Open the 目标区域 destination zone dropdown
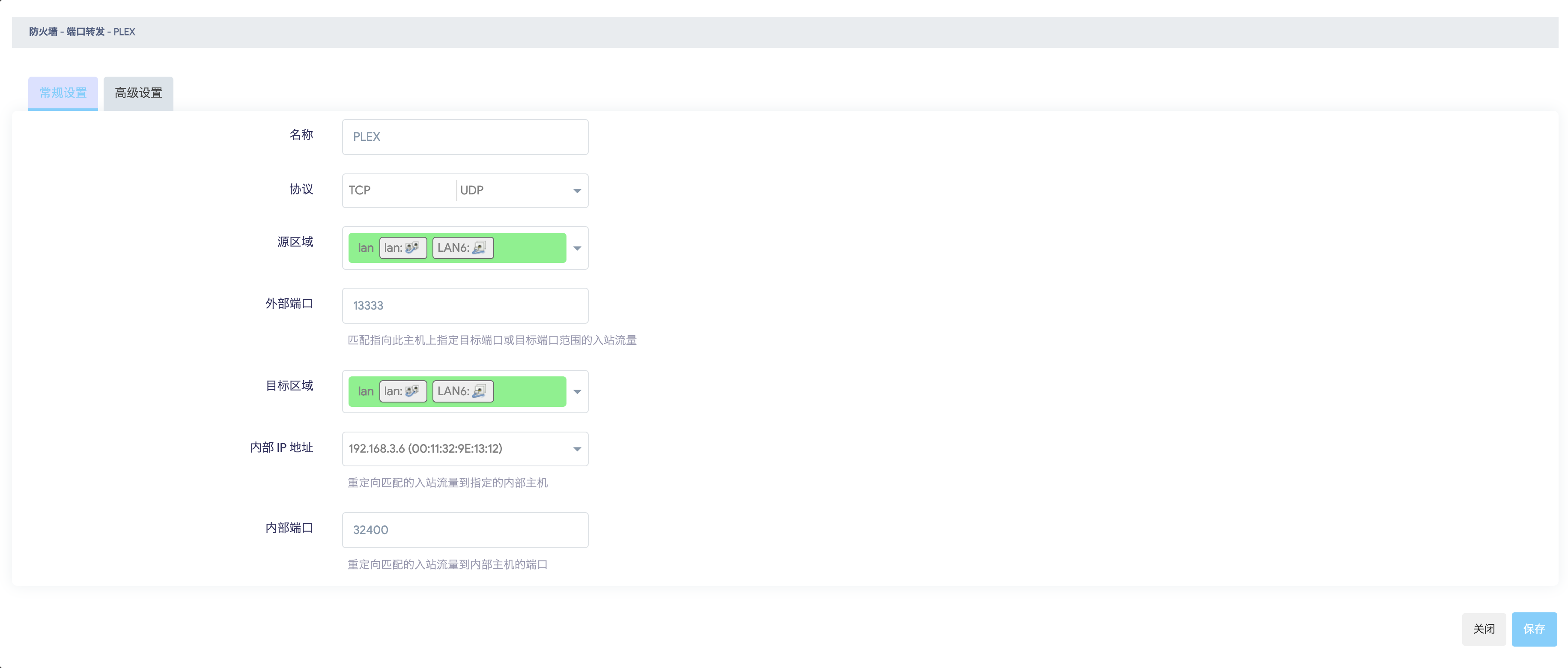1568x668 pixels. (x=576, y=391)
